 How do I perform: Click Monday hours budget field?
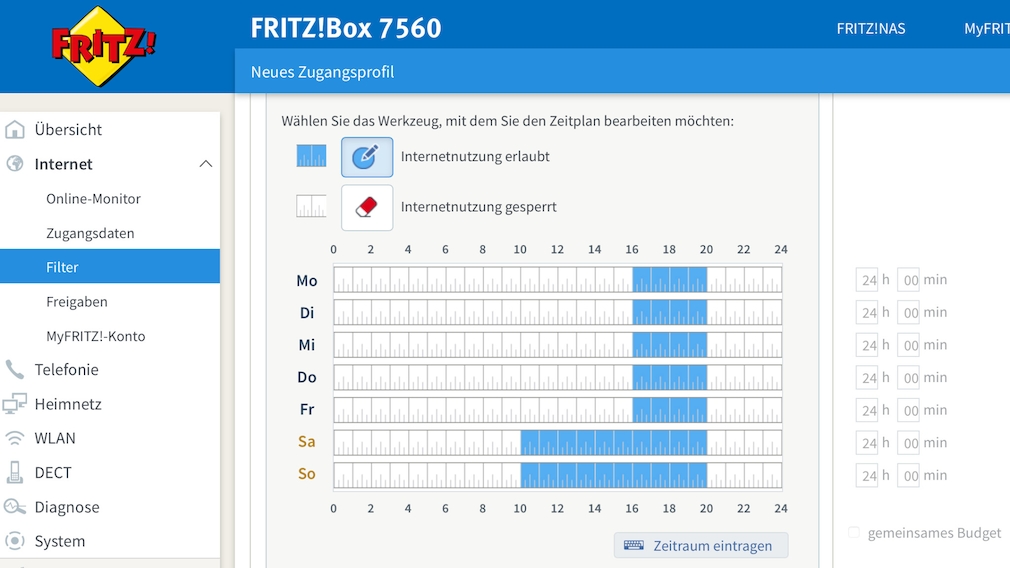pyautogui.click(x=867, y=280)
